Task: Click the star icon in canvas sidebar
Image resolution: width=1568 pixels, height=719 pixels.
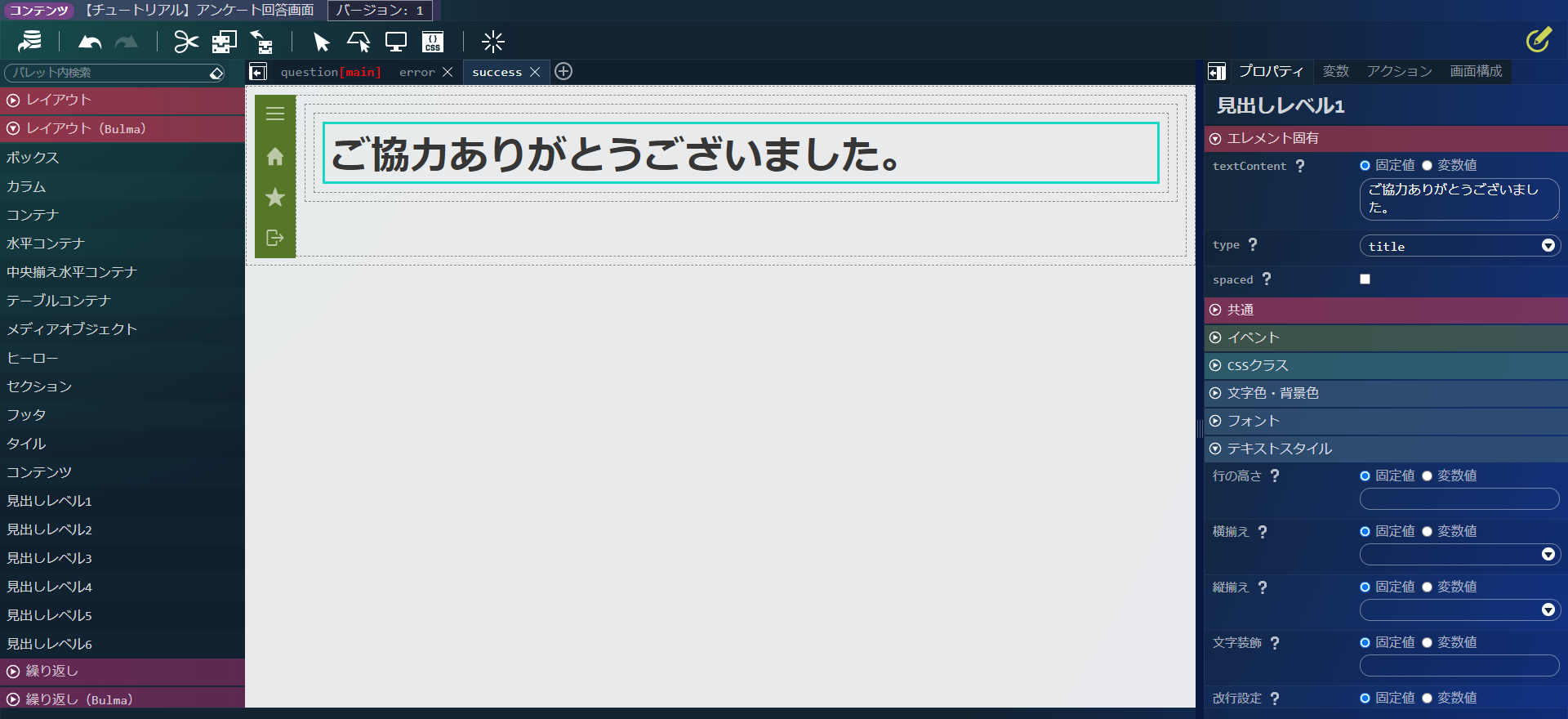Action: (275, 197)
